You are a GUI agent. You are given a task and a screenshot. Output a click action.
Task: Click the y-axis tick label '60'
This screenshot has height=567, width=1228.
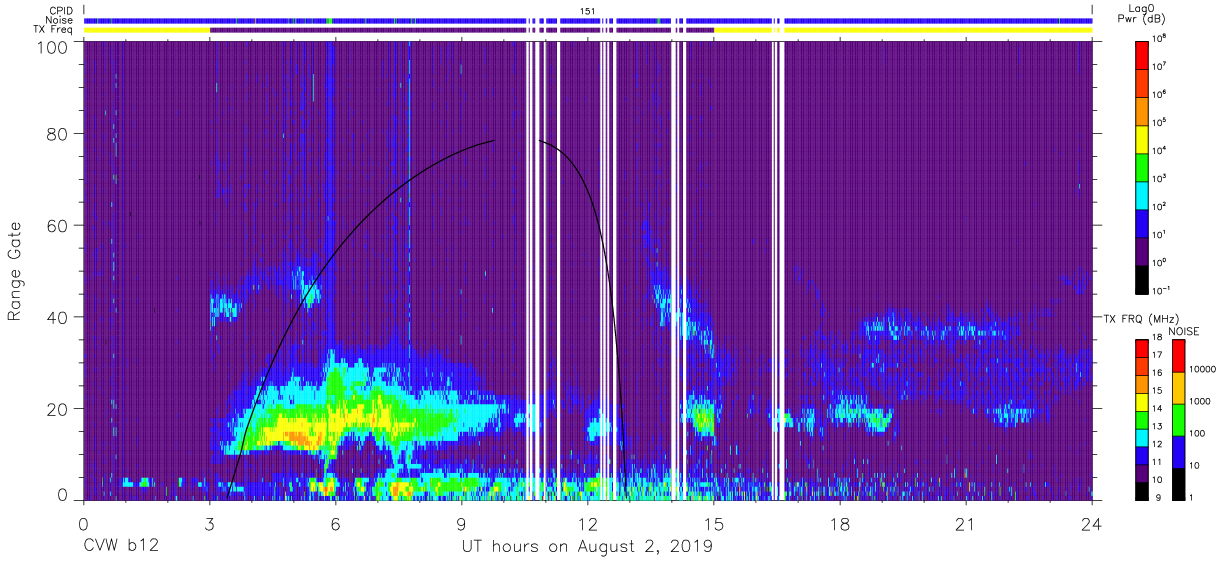point(57,225)
